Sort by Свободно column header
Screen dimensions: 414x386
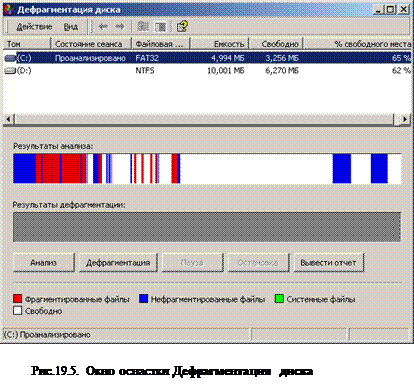point(276,44)
